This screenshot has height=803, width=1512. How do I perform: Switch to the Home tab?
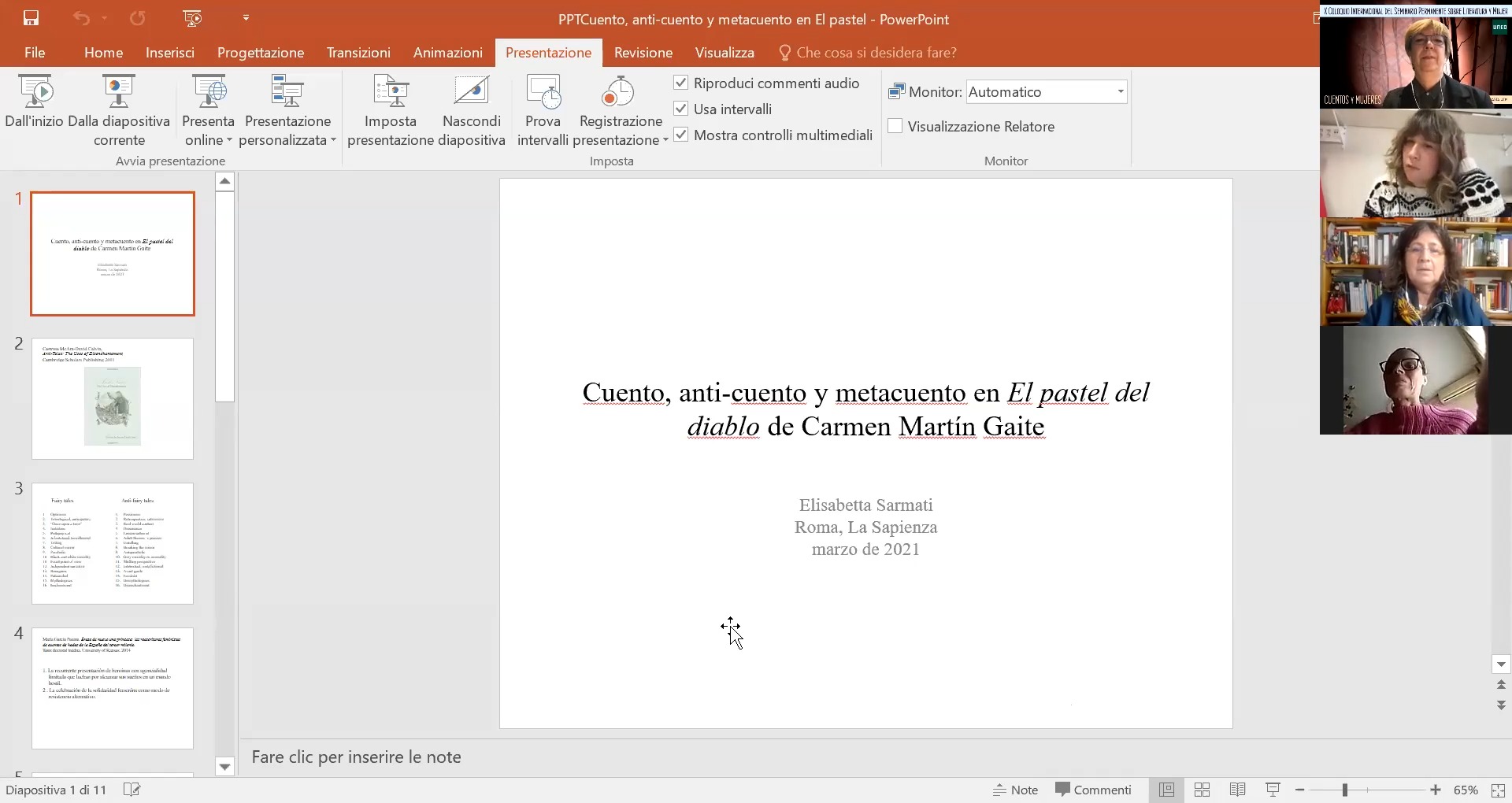[x=103, y=53]
